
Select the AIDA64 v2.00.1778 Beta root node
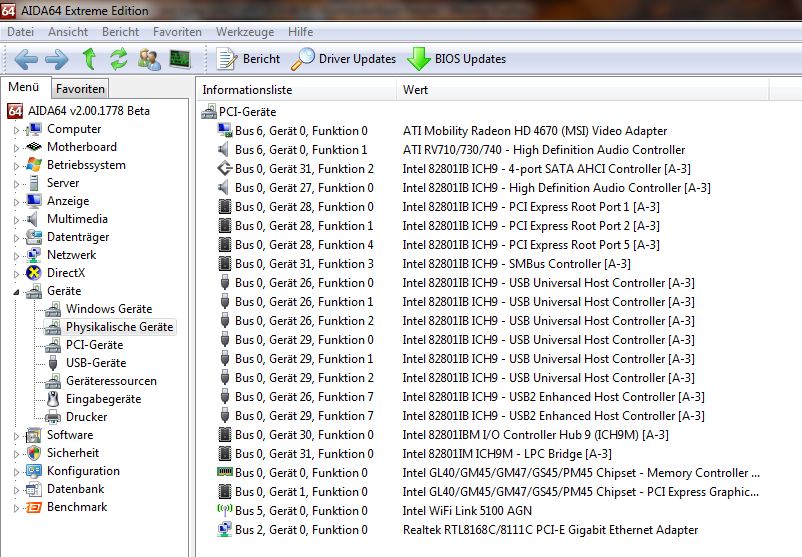click(88, 111)
